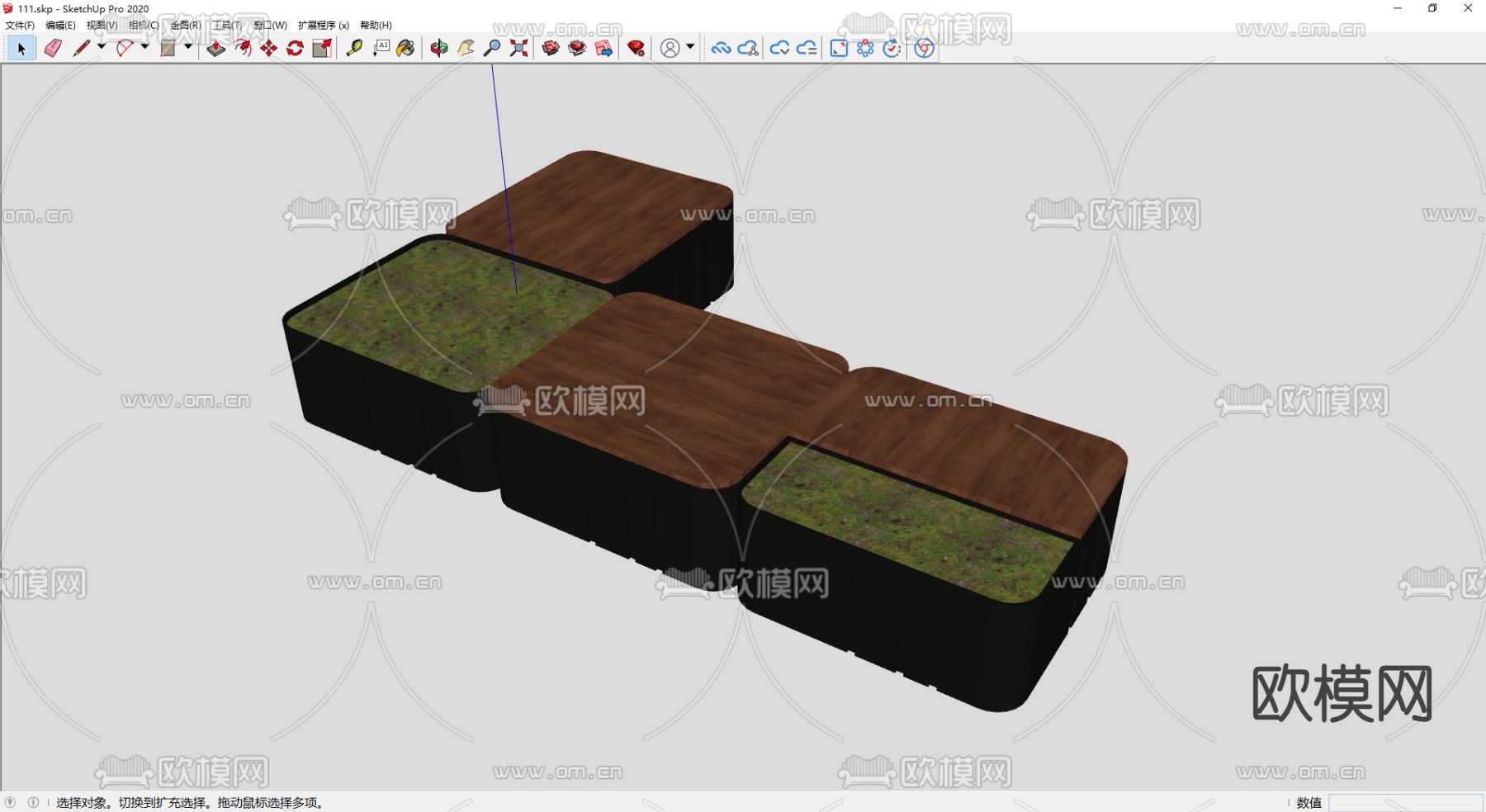
Task: Activate the Select tool
Action: point(21,48)
